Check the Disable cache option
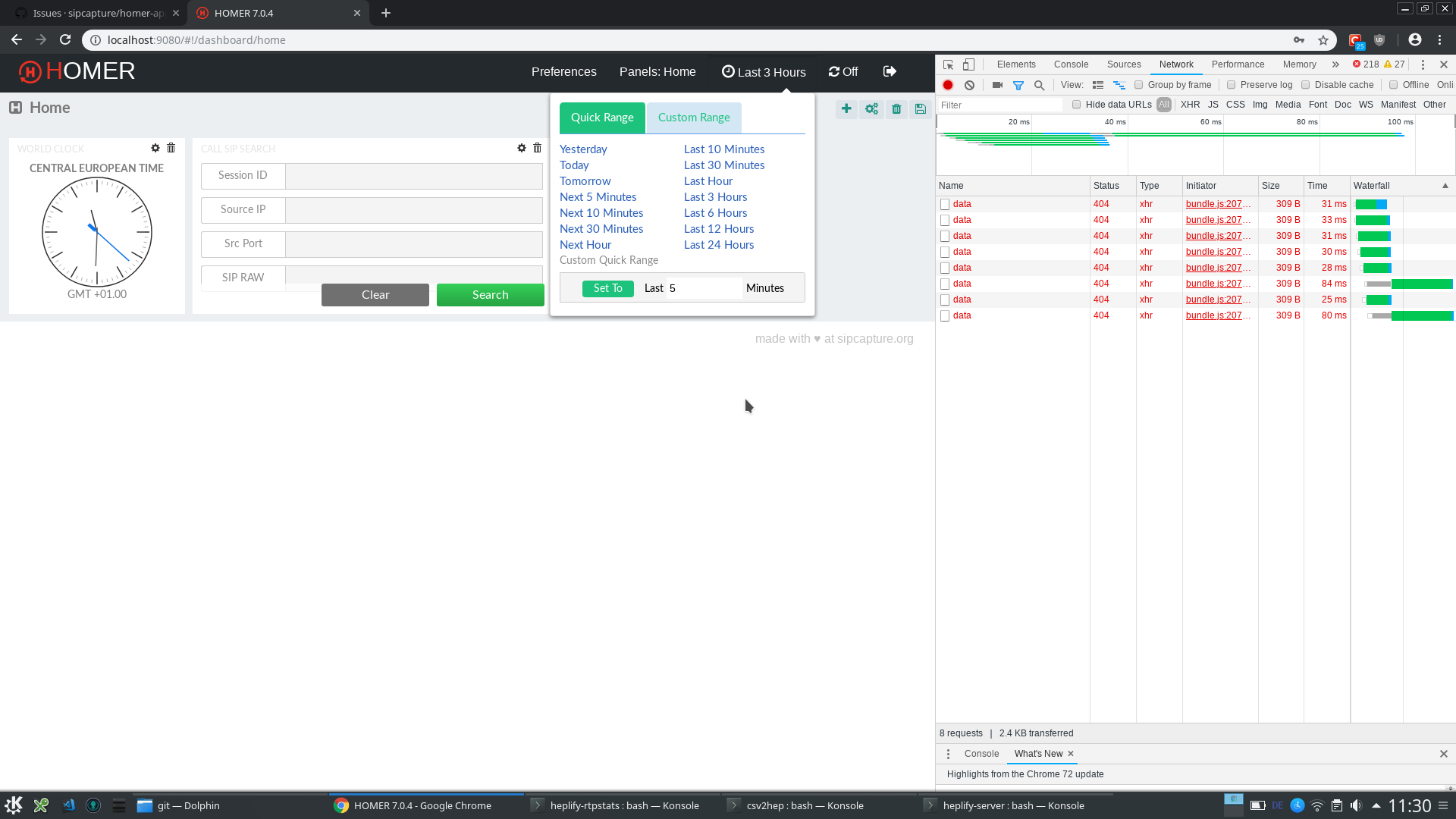Viewport: 1456px width, 819px height. click(1306, 85)
